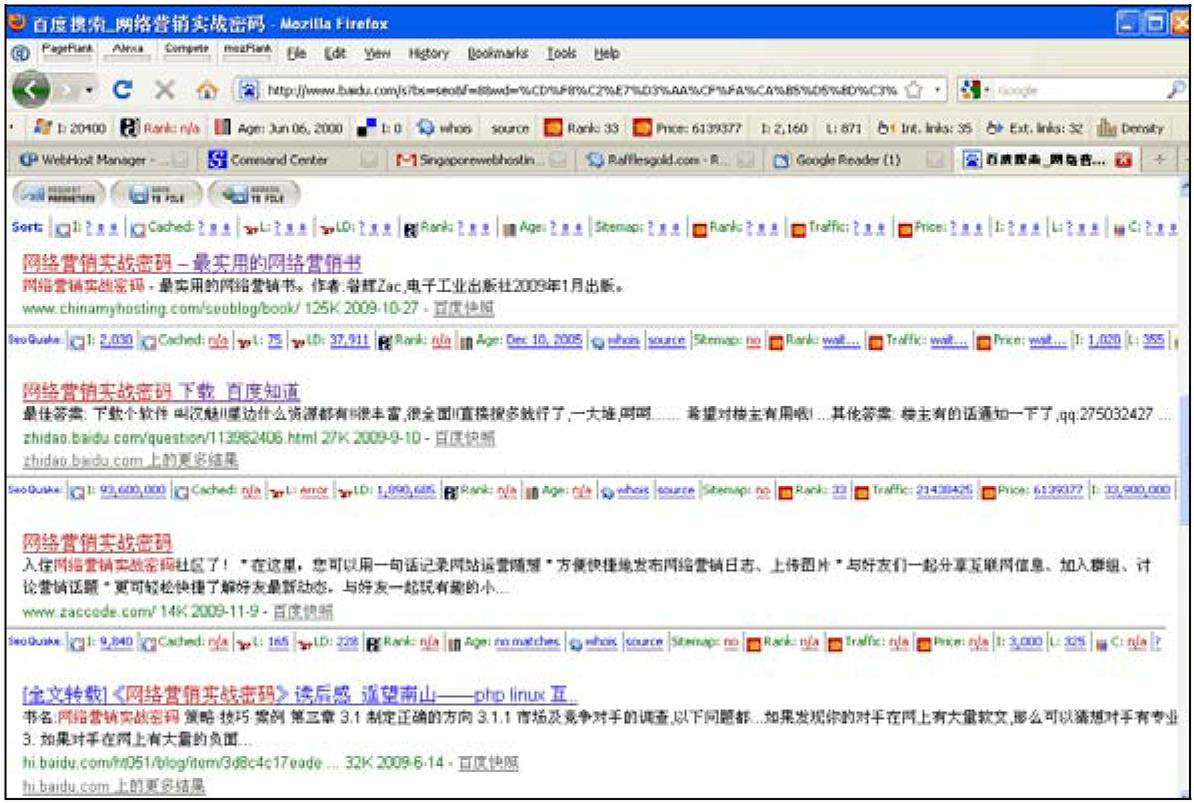Close the active Baidu search tab
The width and height of the screenshot is (1194, 803).
1123,160
